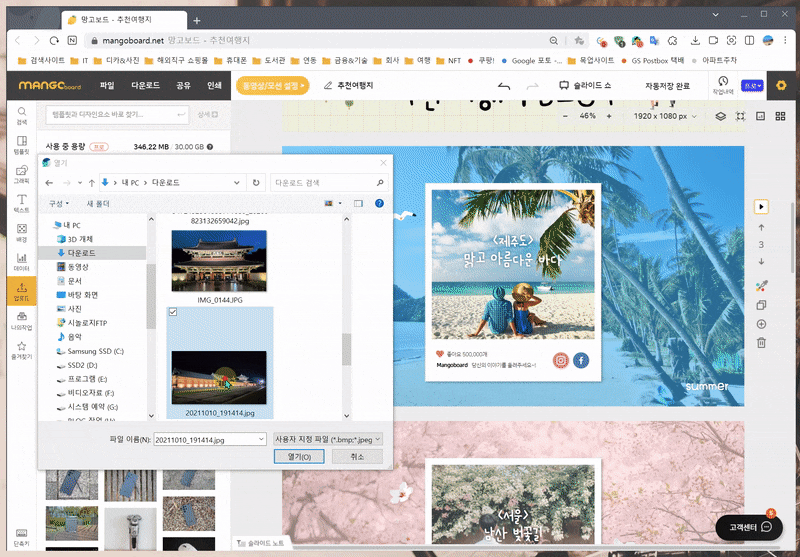Open the 작업내역 work history clock icon
The width and height of the screenshot is (800, 557).
(x=723, y=85)
